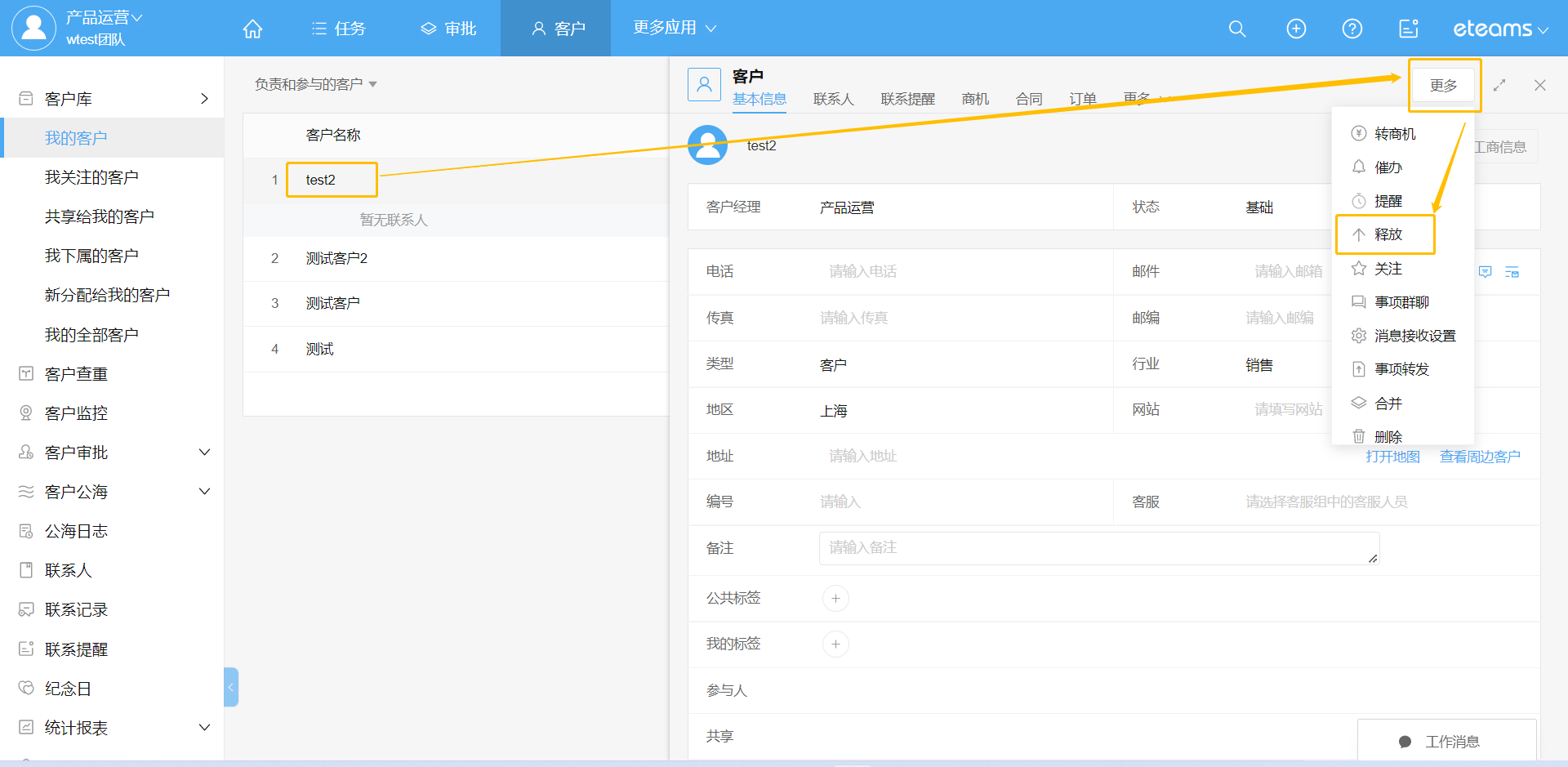Click the 更多 button
1568x767 pixels.
coord(1443,85)
